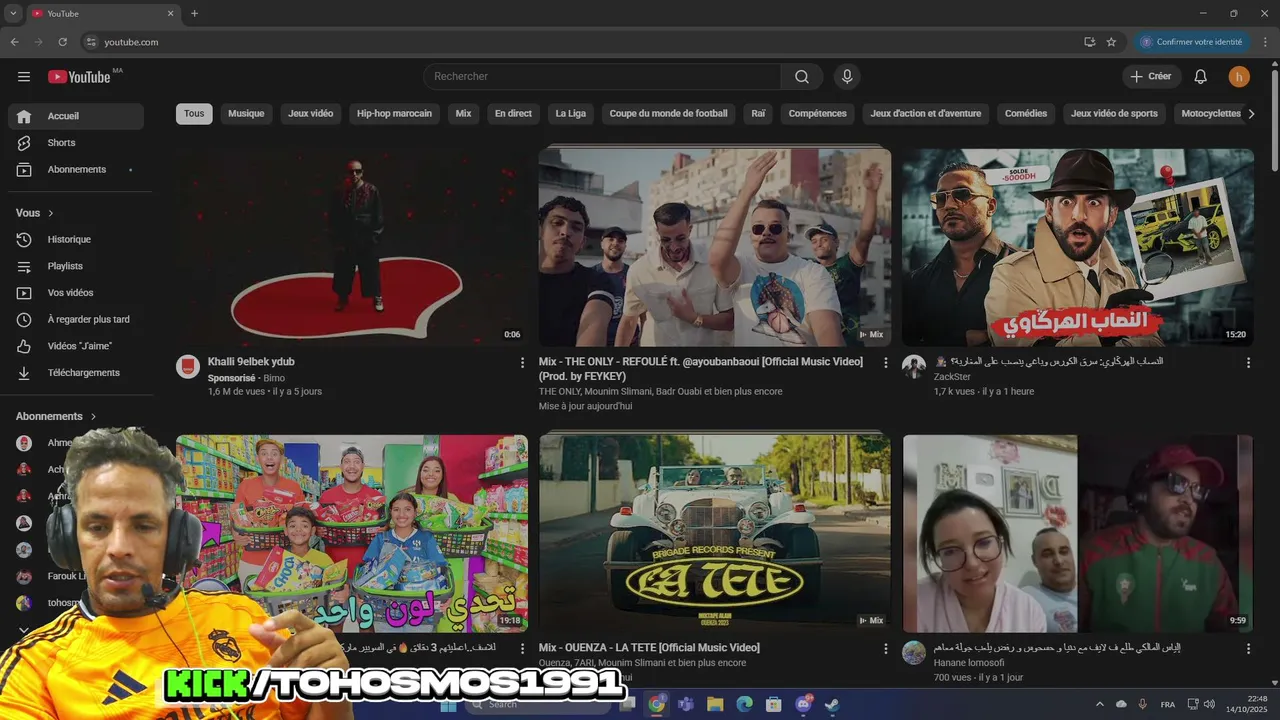Click the youtube.com address bar

coord(580,42)
